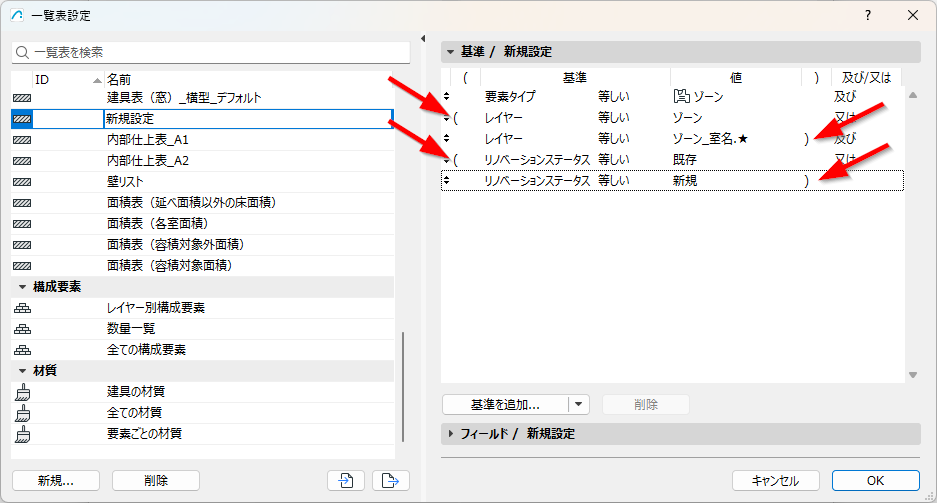Click the 名前 column header
The height and width of the screenshot is (503, 937).
[x=249, y=79]
